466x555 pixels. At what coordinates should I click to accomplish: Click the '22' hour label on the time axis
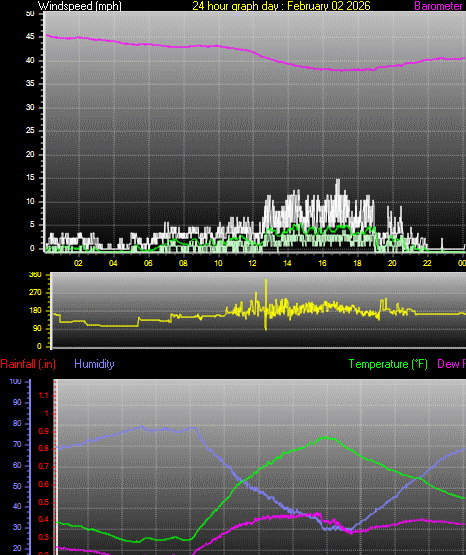(427, 263)
